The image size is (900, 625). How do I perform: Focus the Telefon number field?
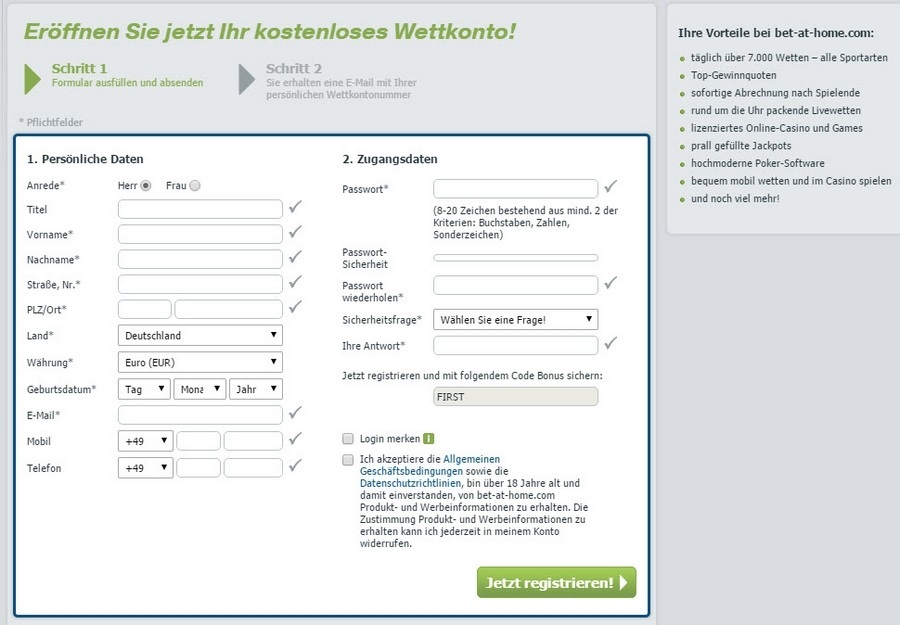tap(253, 468)
